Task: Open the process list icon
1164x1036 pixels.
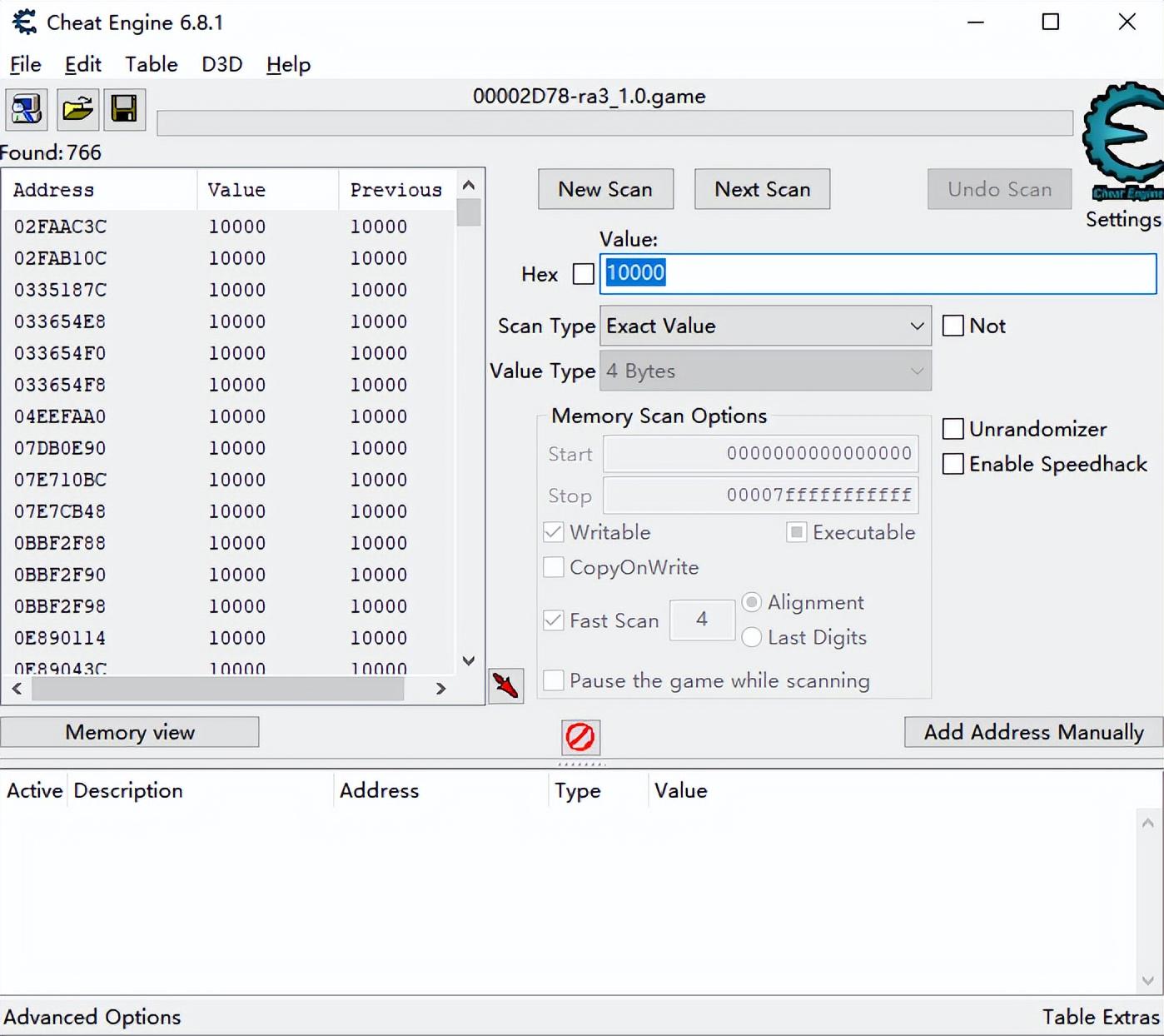Action: tap(27, 109)
